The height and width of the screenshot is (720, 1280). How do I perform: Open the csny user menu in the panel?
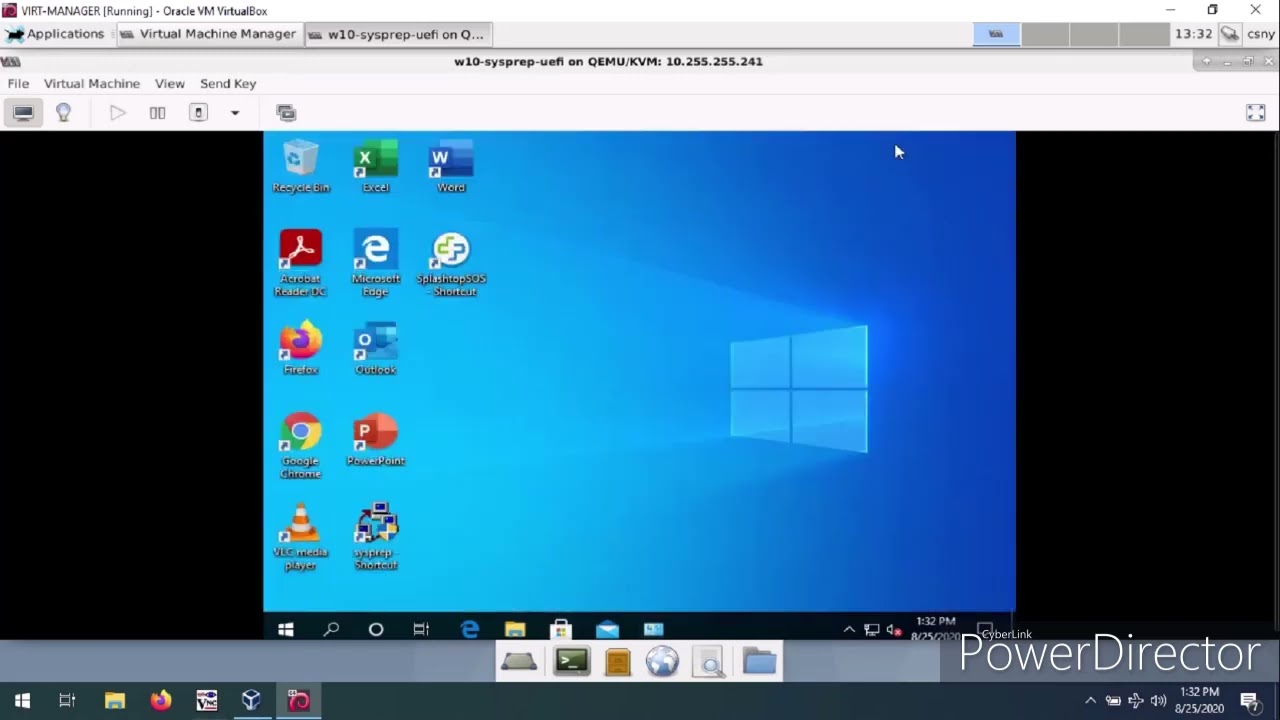click(x=1261, y=34)
